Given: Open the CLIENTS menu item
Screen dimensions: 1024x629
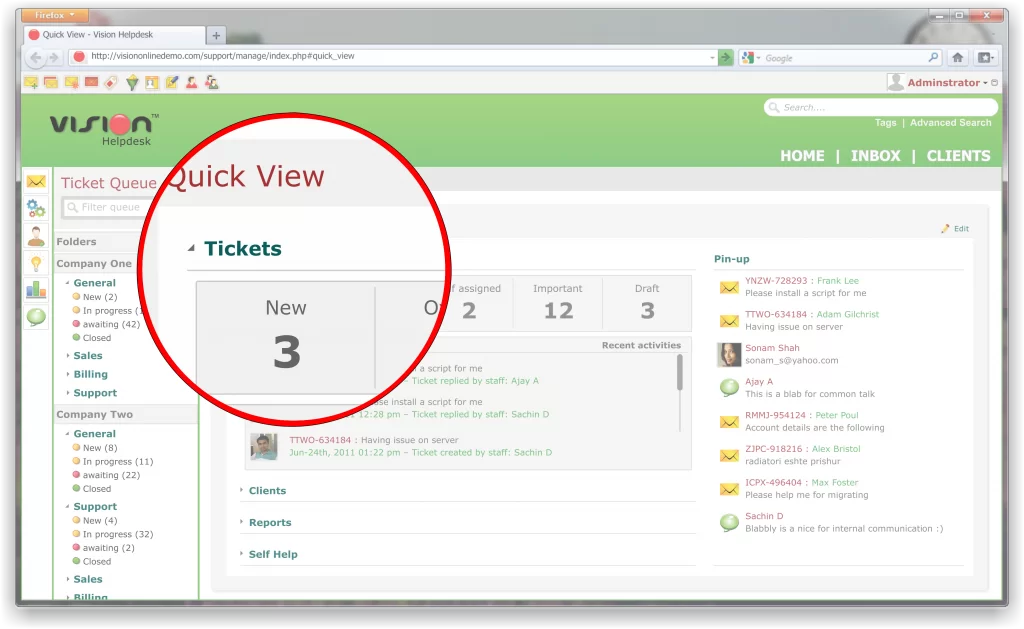Looking at the screenshot, I should coord(958,156).
